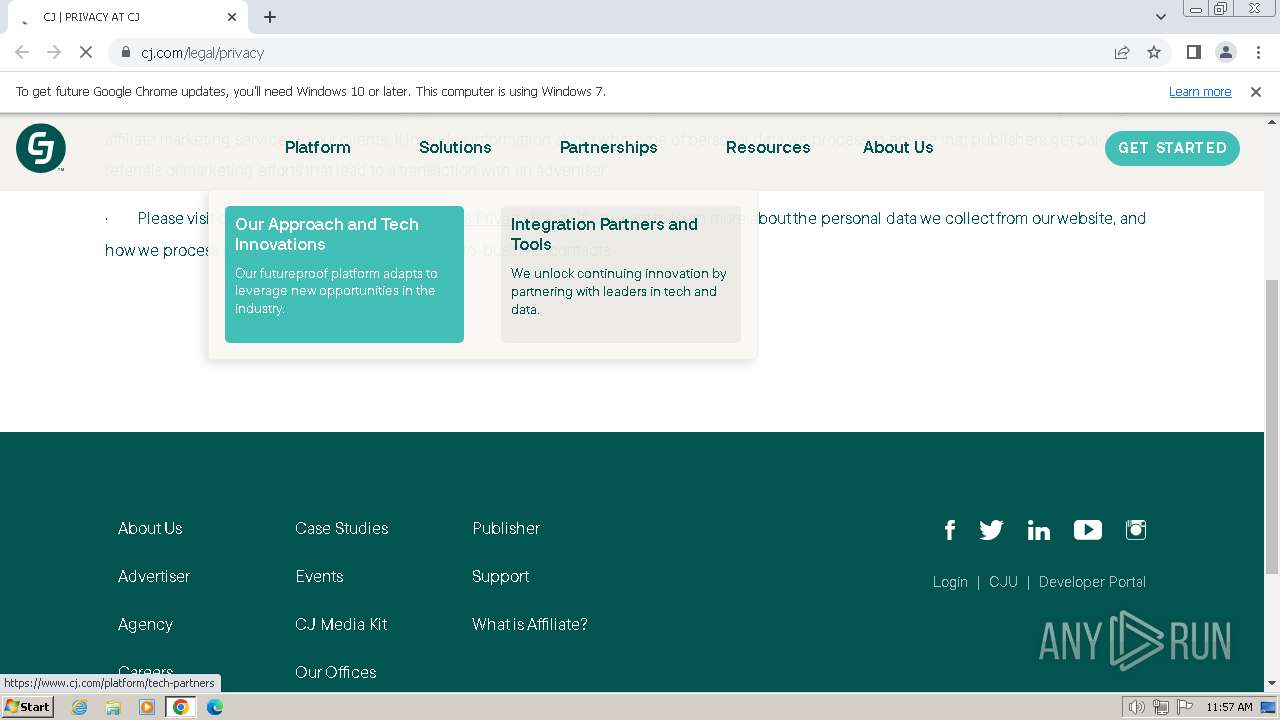The image size is (1280, 720).
Task: Open What is Affiliate? link
Action: click(530, 624)
